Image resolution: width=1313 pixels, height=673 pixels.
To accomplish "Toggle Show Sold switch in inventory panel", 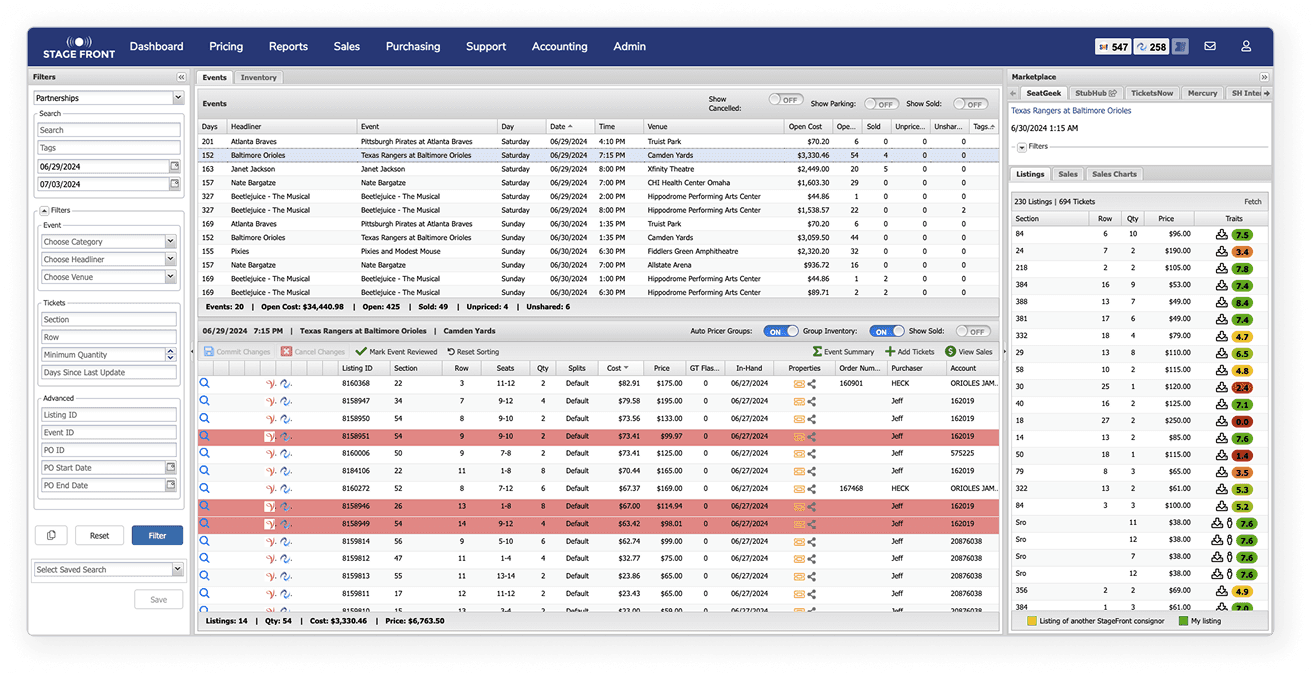I will pyautogui.click(x=973, y=331).
